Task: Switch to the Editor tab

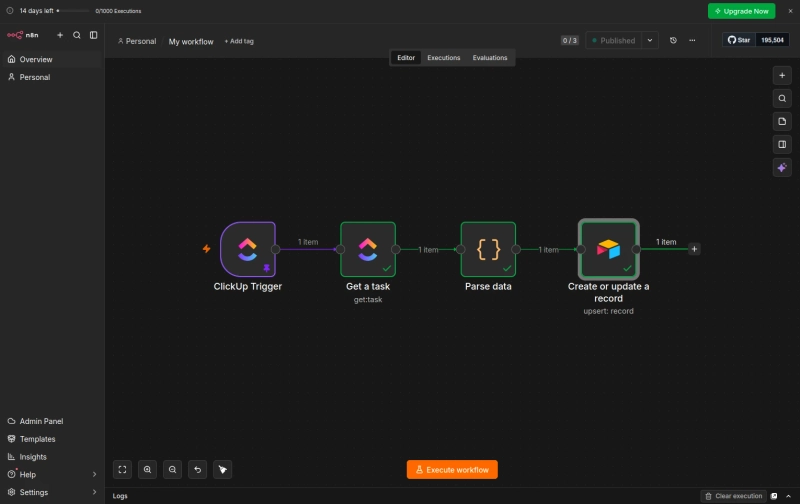Action: coord(406,58)
